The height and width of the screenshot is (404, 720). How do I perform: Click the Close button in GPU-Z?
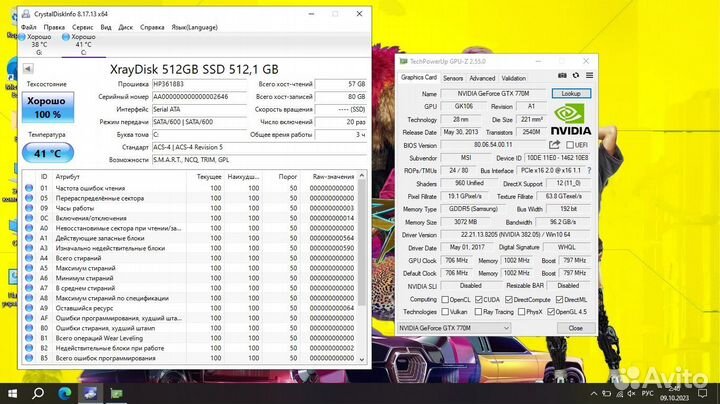tap(575, 328)
